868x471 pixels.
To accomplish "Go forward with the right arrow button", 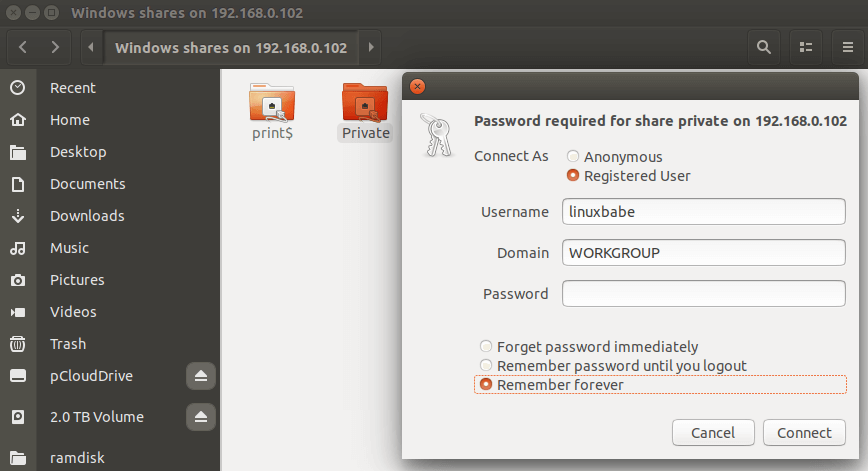I will (x=56, y=47).
